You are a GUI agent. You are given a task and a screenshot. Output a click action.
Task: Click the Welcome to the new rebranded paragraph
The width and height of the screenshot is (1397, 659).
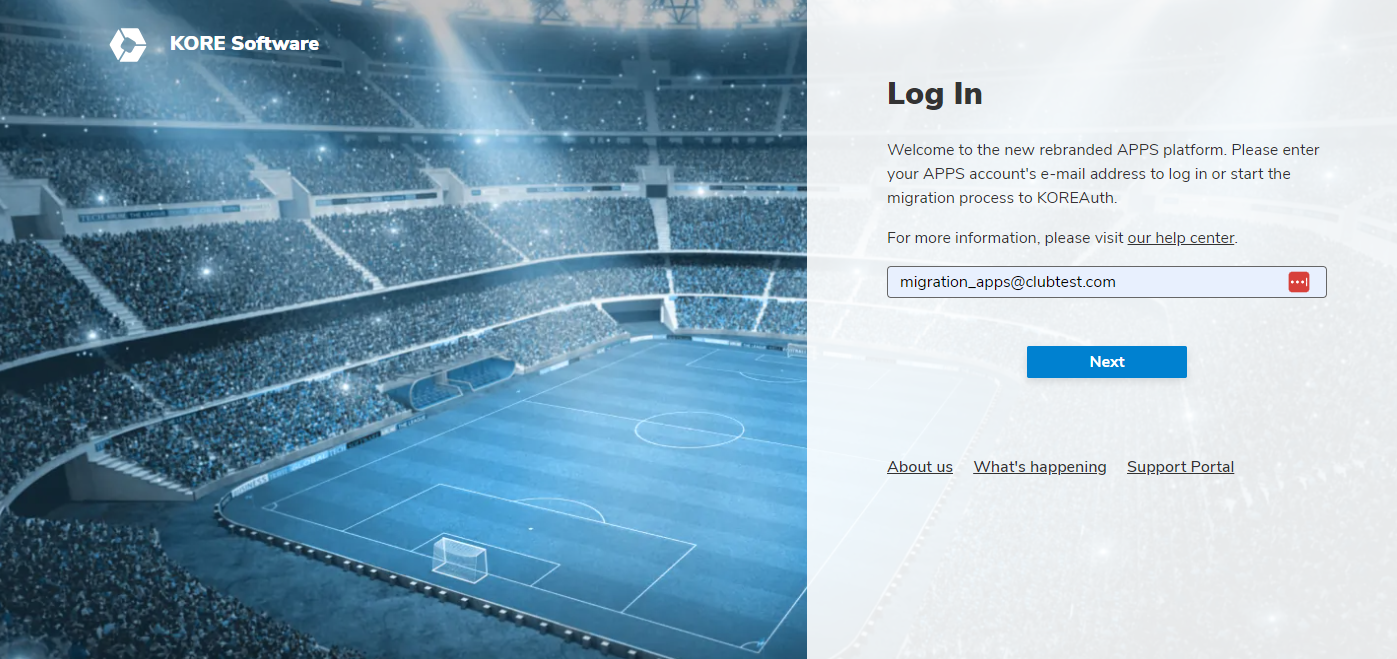(x=1103, y=174)
